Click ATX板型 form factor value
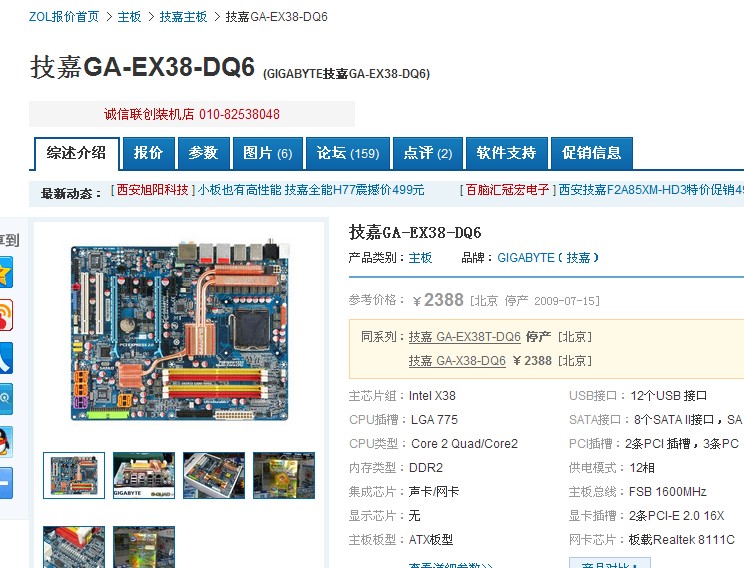 click(x=431, y=540)
